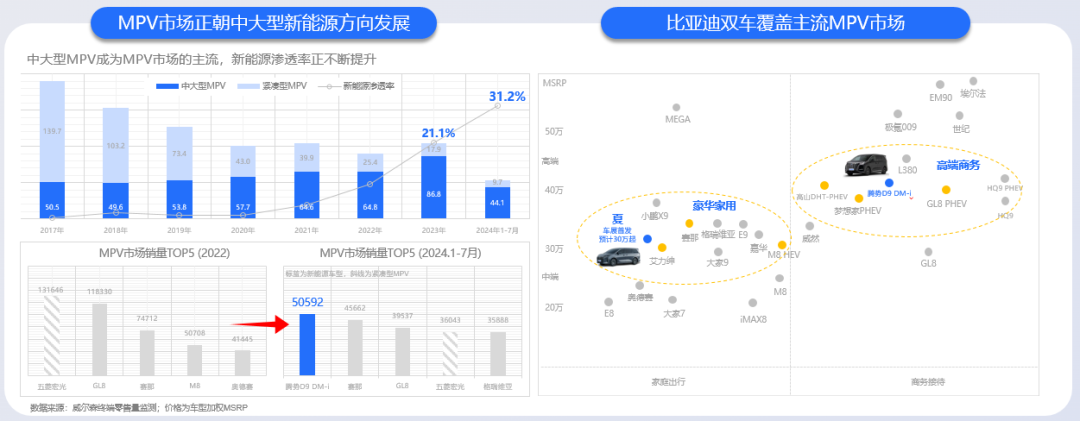Click the 高端商务 oval heading
The width and height of the screenshot is (1080, 421).
[958, 165]
